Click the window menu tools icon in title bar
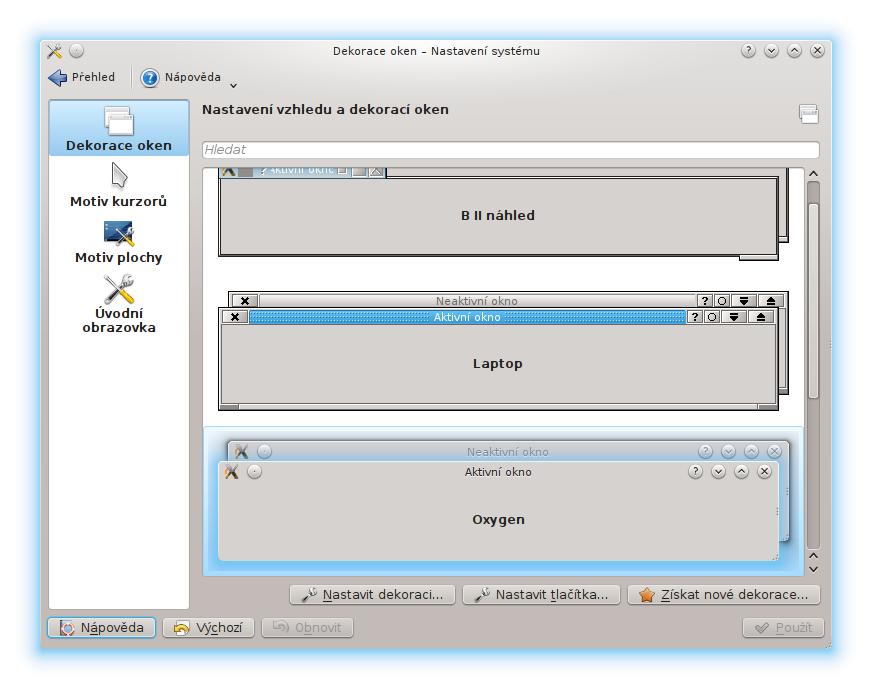872x689 pixels. [54, 51]
